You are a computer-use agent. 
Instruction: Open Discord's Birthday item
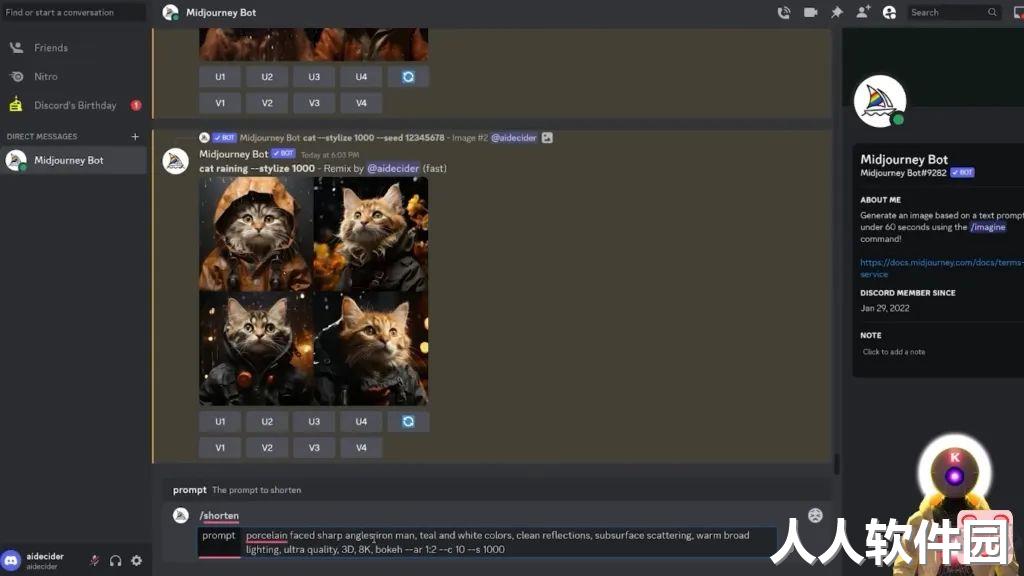coord(73,105)
